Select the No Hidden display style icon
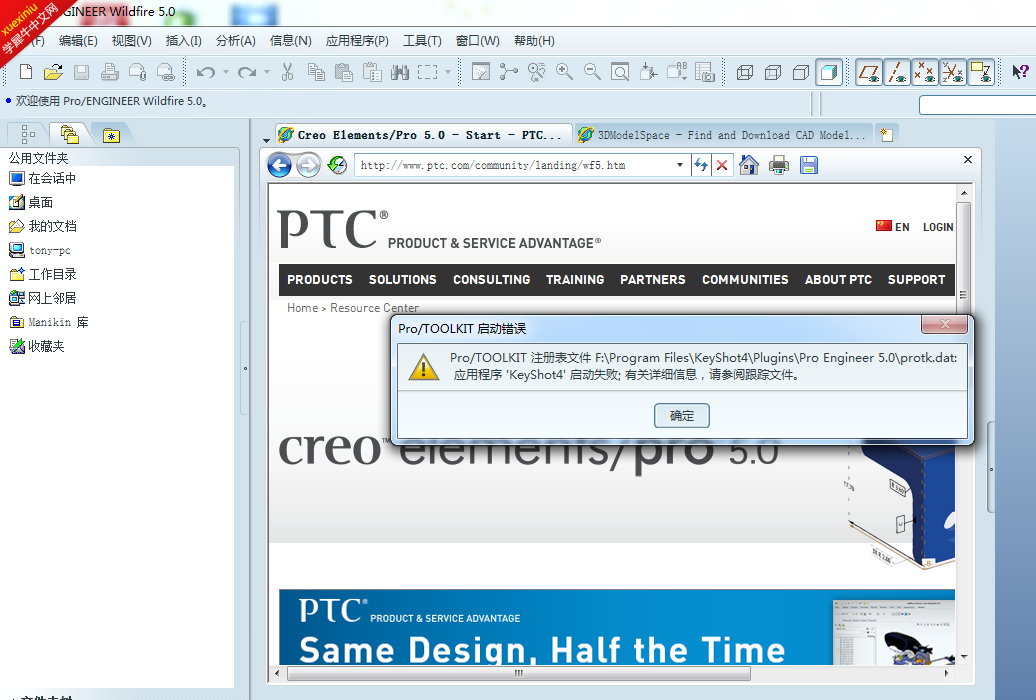This screenshot has height=700, width=1036. [801, 72]
